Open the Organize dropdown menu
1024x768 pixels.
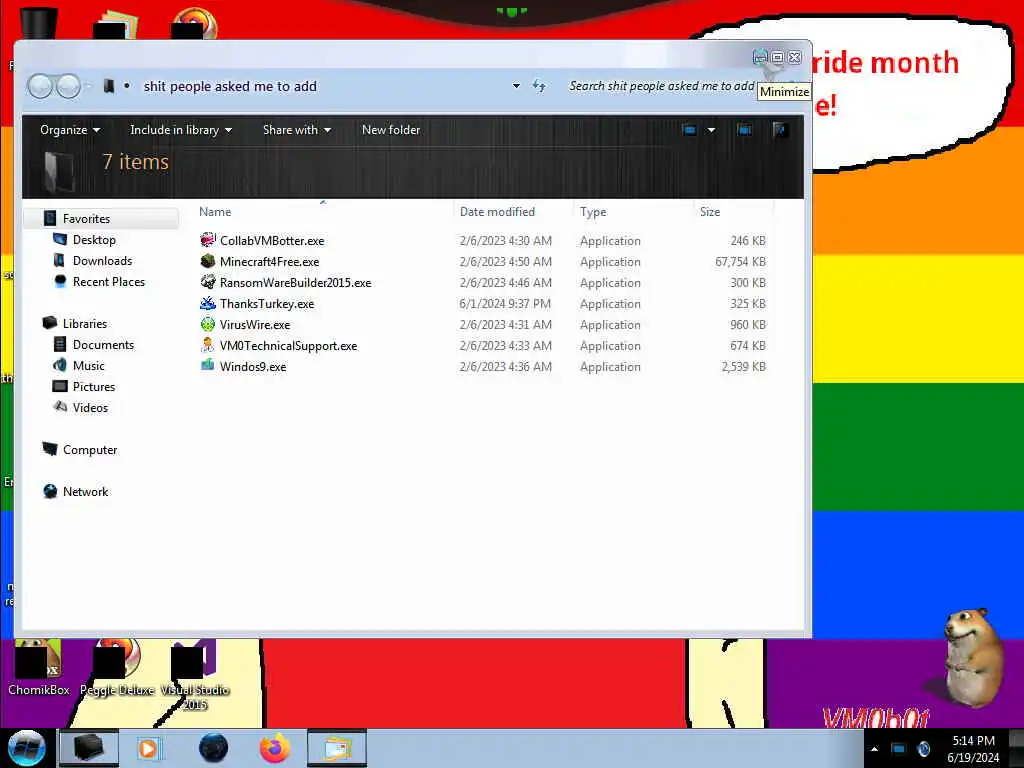click(x=70, y=130)
